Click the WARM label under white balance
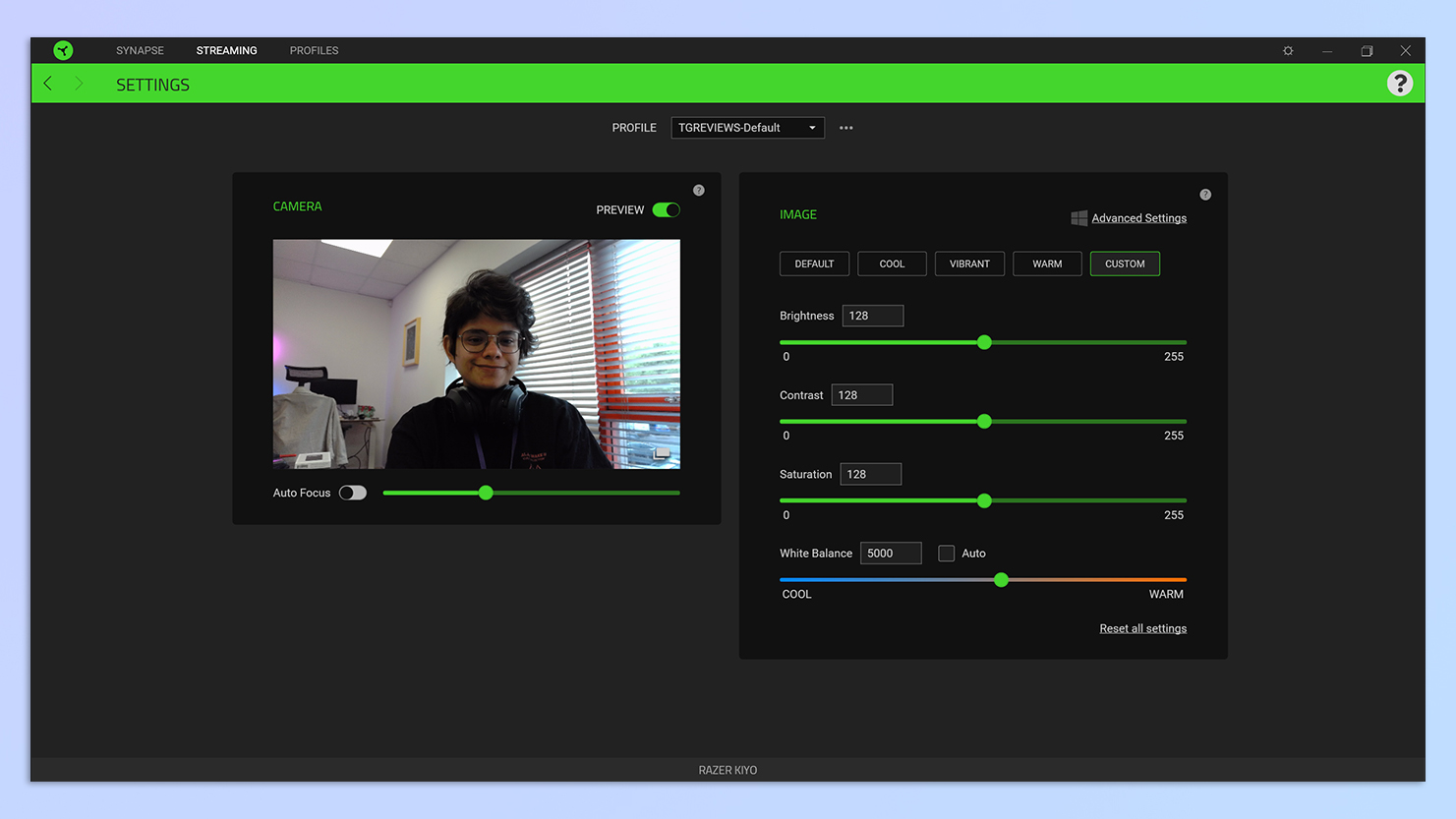Screen dimensions: 1456x819 pos(1166,594)
